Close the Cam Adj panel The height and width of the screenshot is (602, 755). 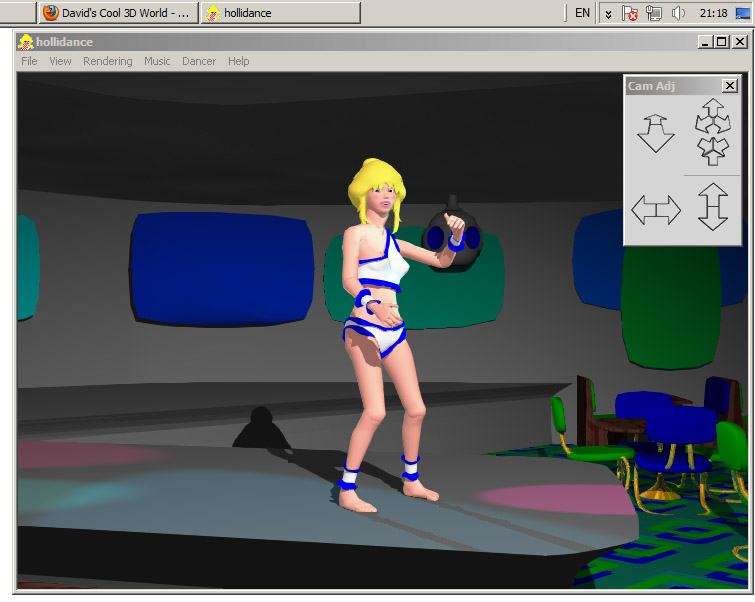point(730,86)
